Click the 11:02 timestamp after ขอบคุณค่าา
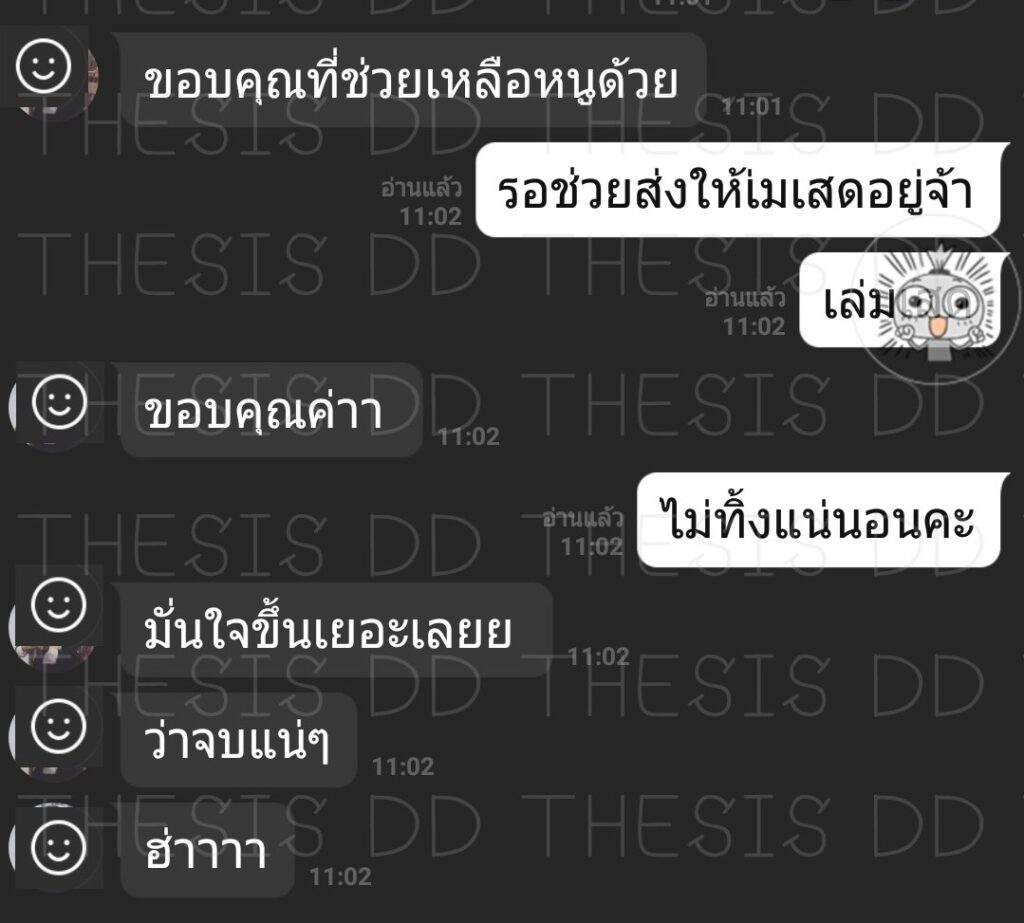Image resolution: width=1024 pixels, height=923 pixels. (469, 436)
